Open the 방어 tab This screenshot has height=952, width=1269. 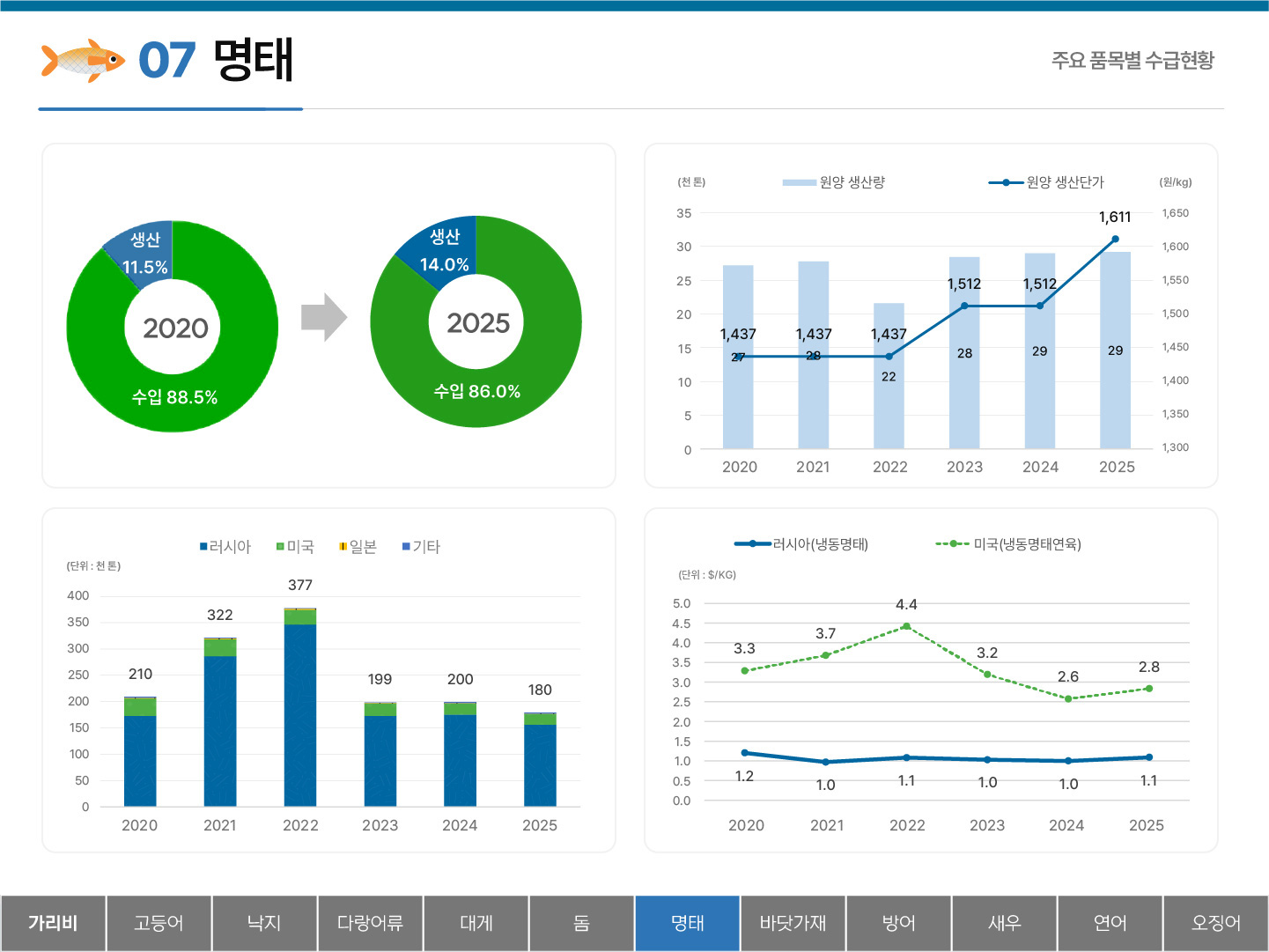point(898,923)
